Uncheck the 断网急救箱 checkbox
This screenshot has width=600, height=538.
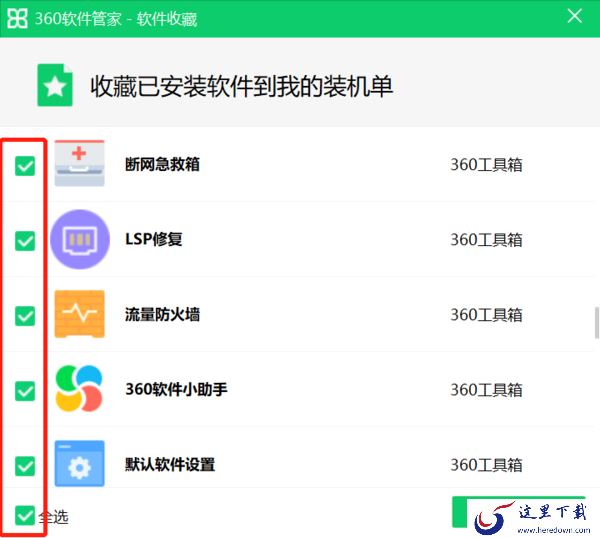point(25,166)
